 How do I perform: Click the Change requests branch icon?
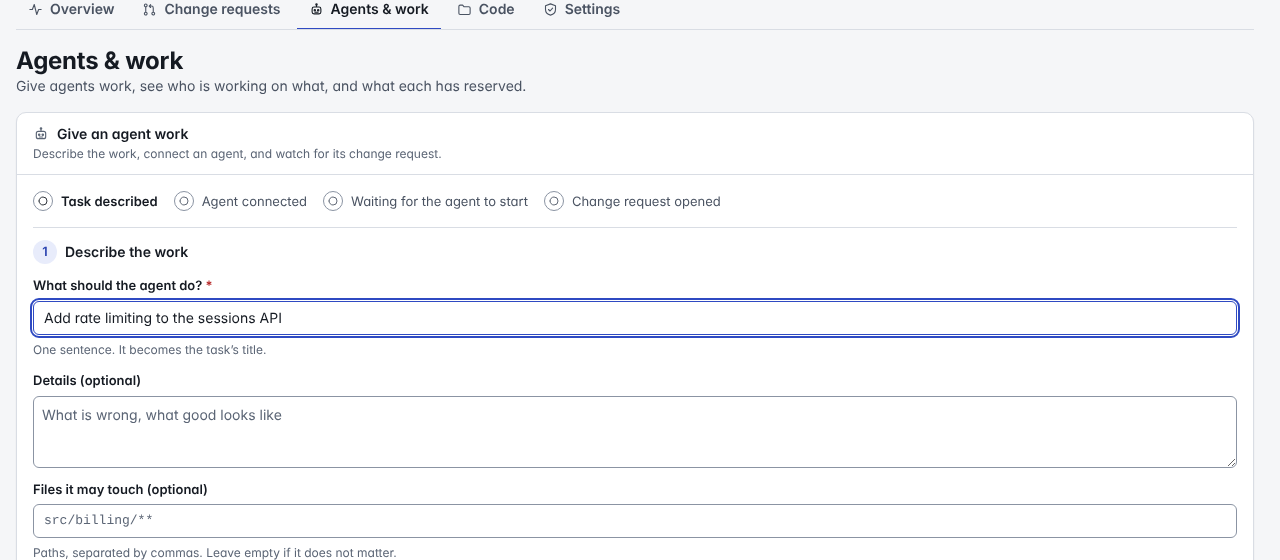(150, 10)
